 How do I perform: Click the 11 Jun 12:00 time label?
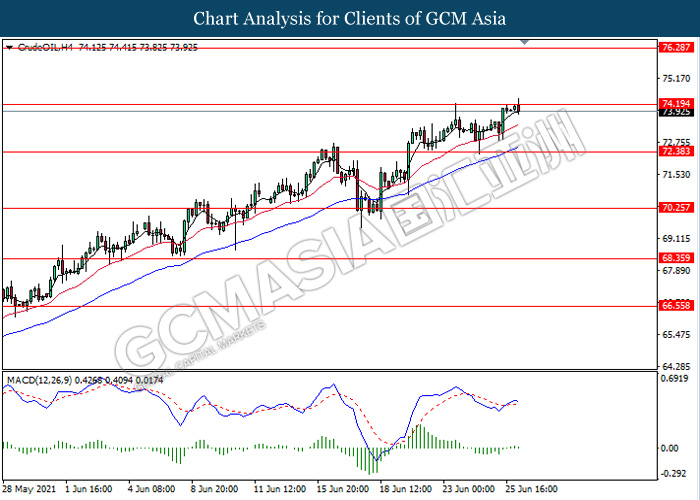coord(280,489)
